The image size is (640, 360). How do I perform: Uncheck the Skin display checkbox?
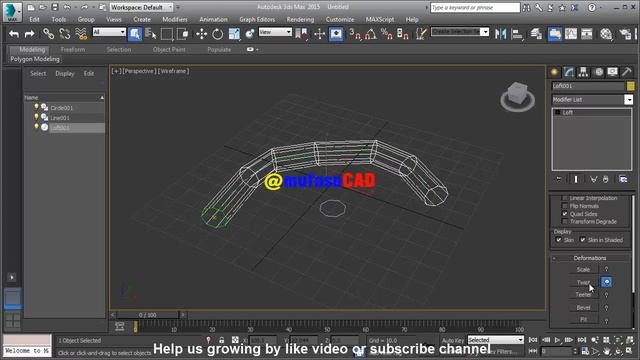[x=559, y=240]
